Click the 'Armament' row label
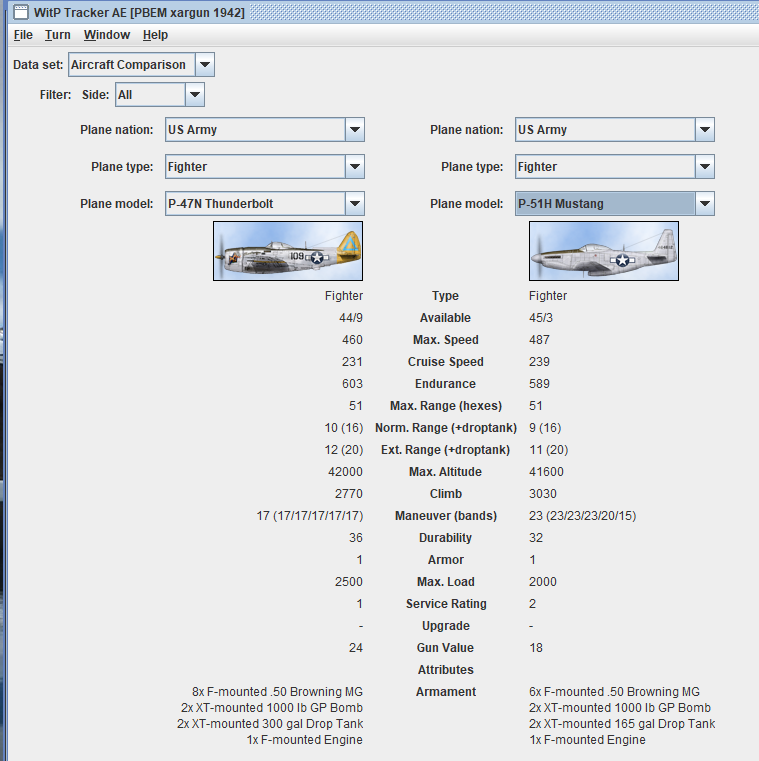 click(x=446, y=692)
